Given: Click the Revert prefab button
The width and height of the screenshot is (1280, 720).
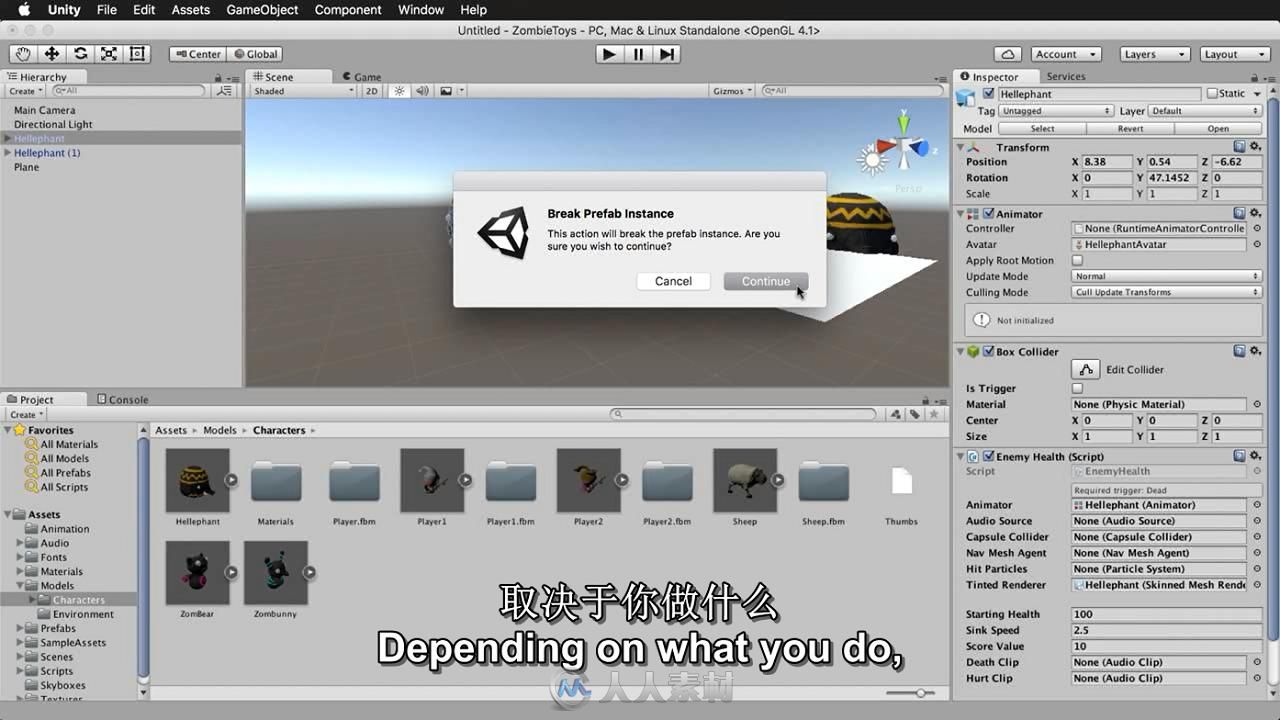Looking at the screenshot, I should [1130, 128].
